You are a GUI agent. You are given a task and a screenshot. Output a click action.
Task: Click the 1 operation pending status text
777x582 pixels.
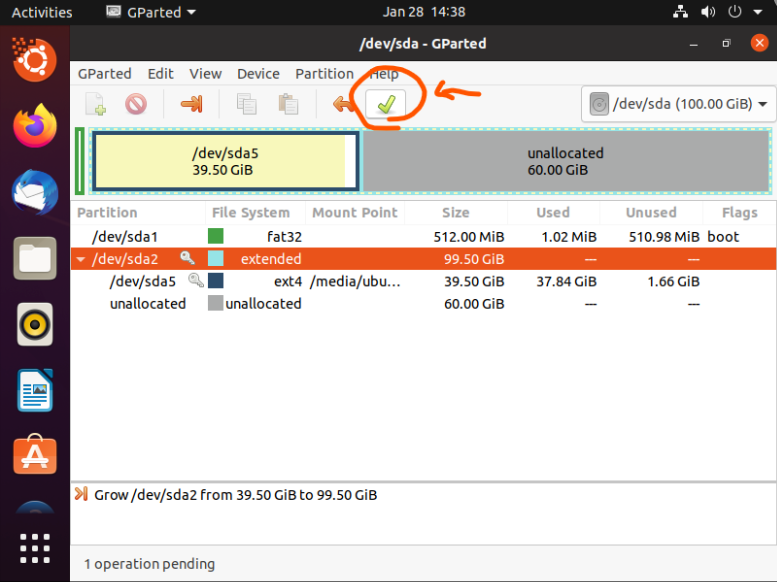pyautogui.click(x=149, y=564)
